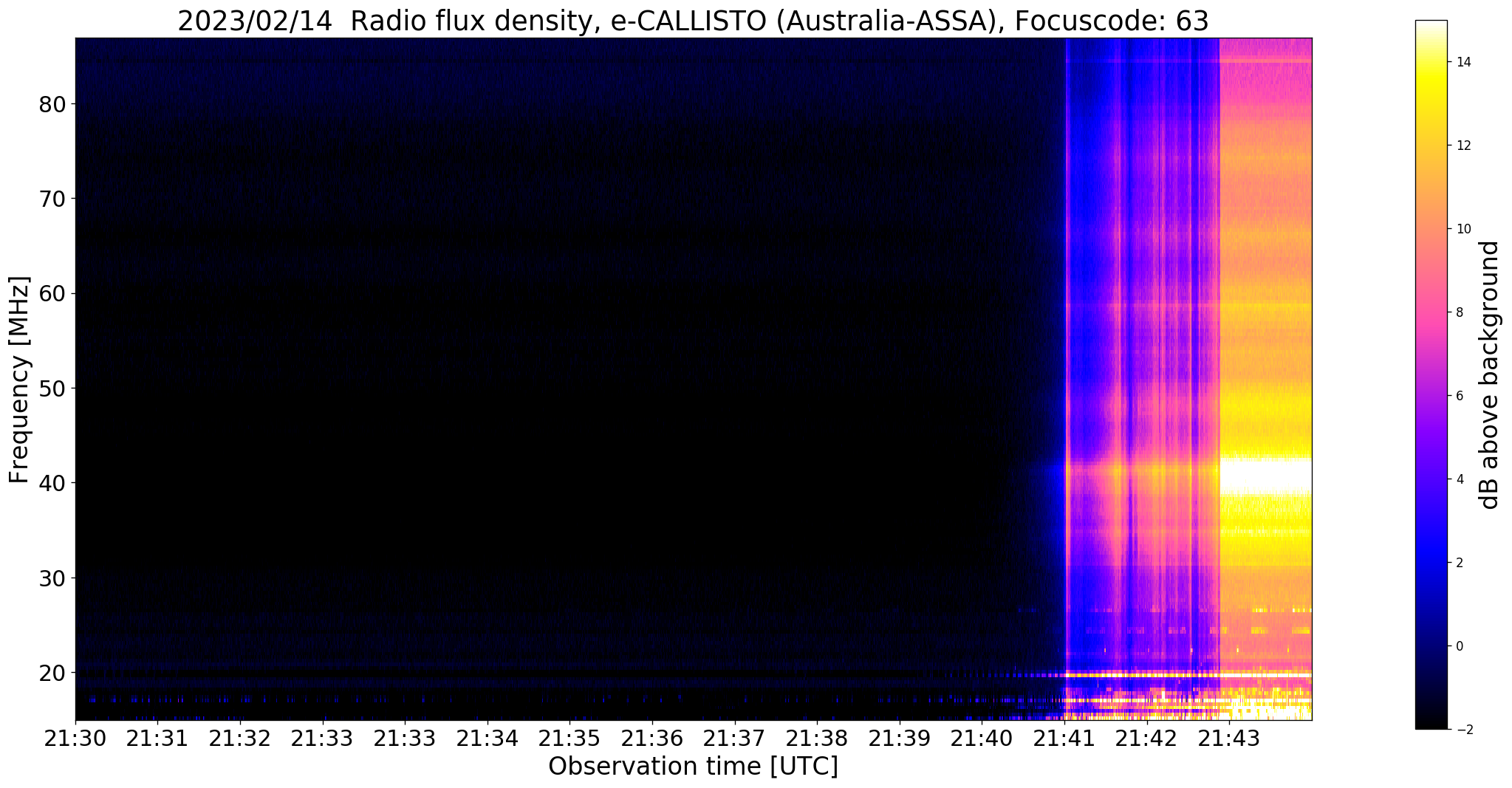Select the 60 MHz y-axis tick label
Screen dimensions: 1512x788
pos(52,293)
